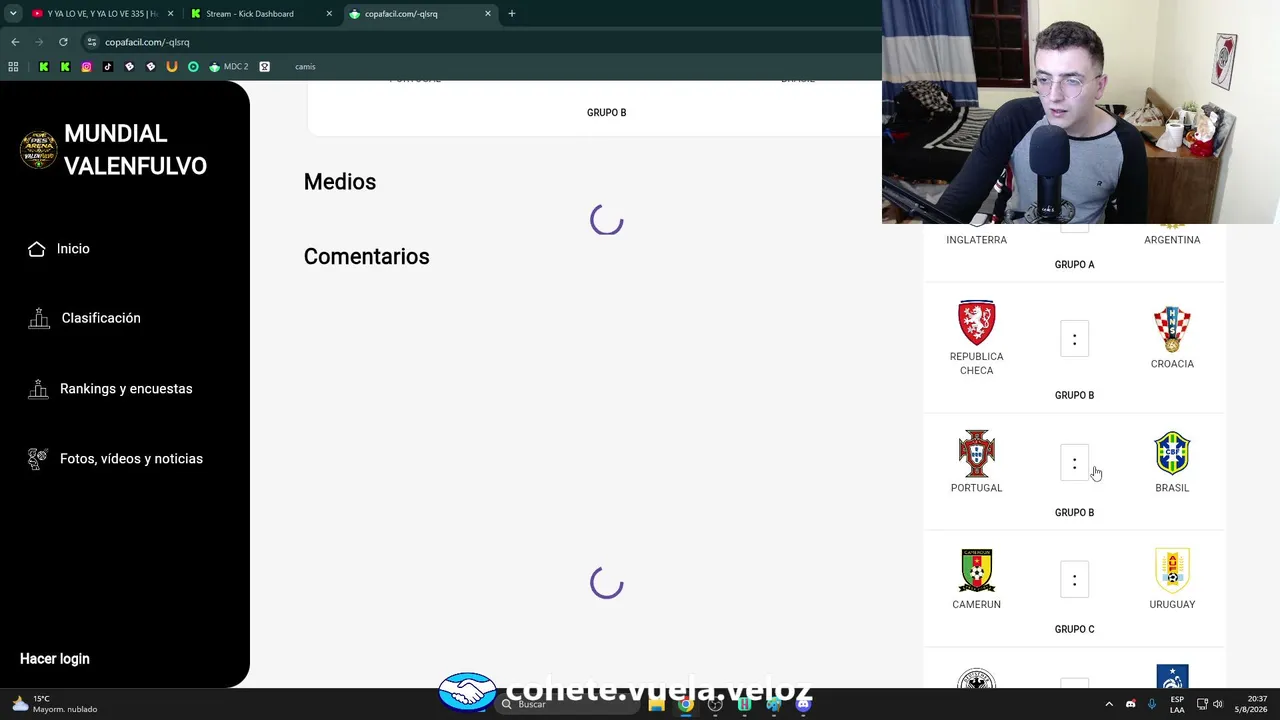The image size is (1280, 720).
Task: Open the Instagram bookmark
Action: tap(87, 67)
